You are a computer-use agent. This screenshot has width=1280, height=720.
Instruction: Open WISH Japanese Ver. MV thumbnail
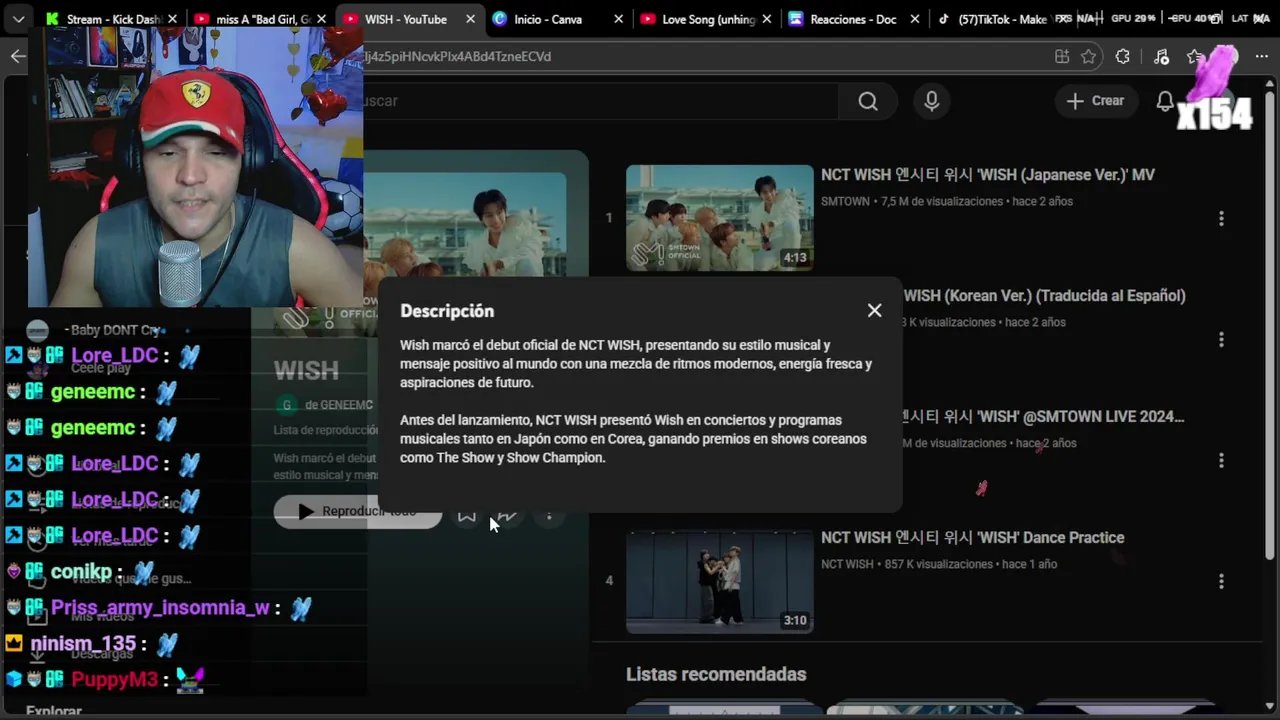click(x=720, y=218)
